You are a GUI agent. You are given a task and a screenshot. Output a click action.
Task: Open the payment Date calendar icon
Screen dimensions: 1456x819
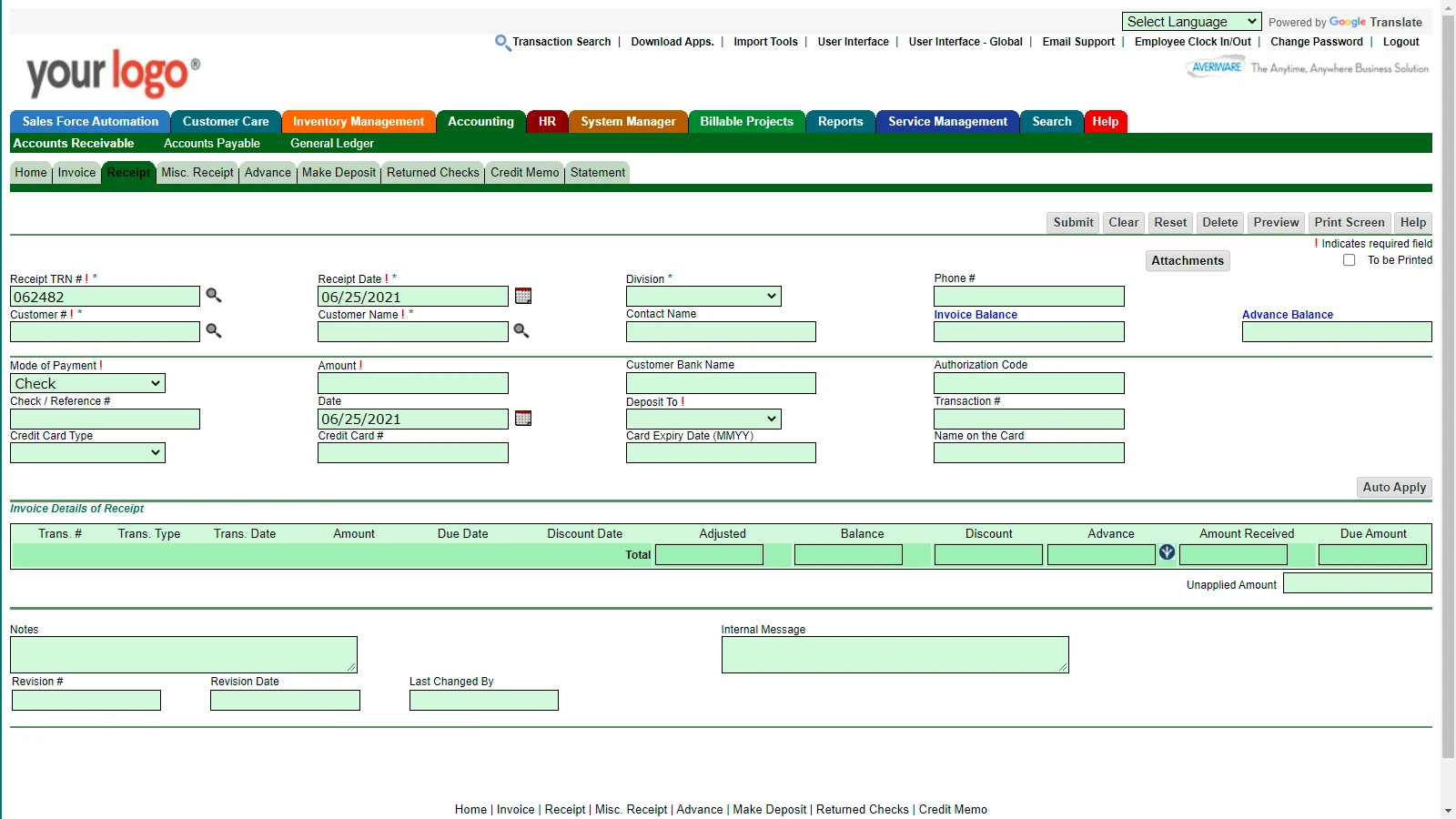[523, 419]
